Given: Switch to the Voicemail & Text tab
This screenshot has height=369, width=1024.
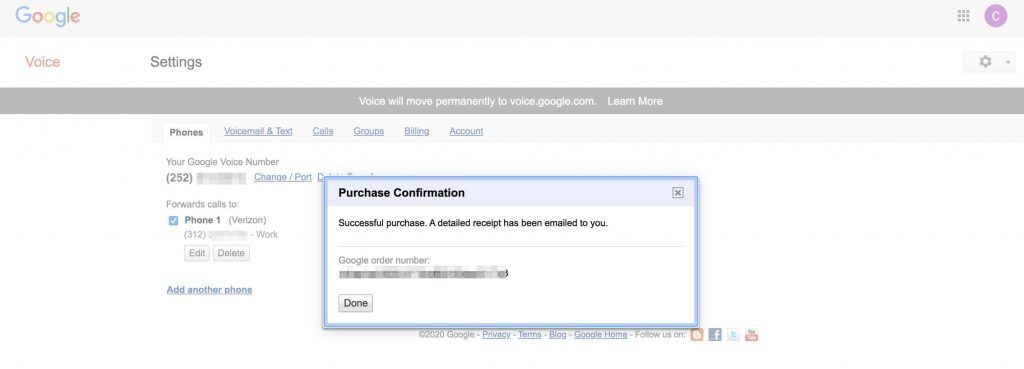Looking at the screenshot, I should coord(258,131).
